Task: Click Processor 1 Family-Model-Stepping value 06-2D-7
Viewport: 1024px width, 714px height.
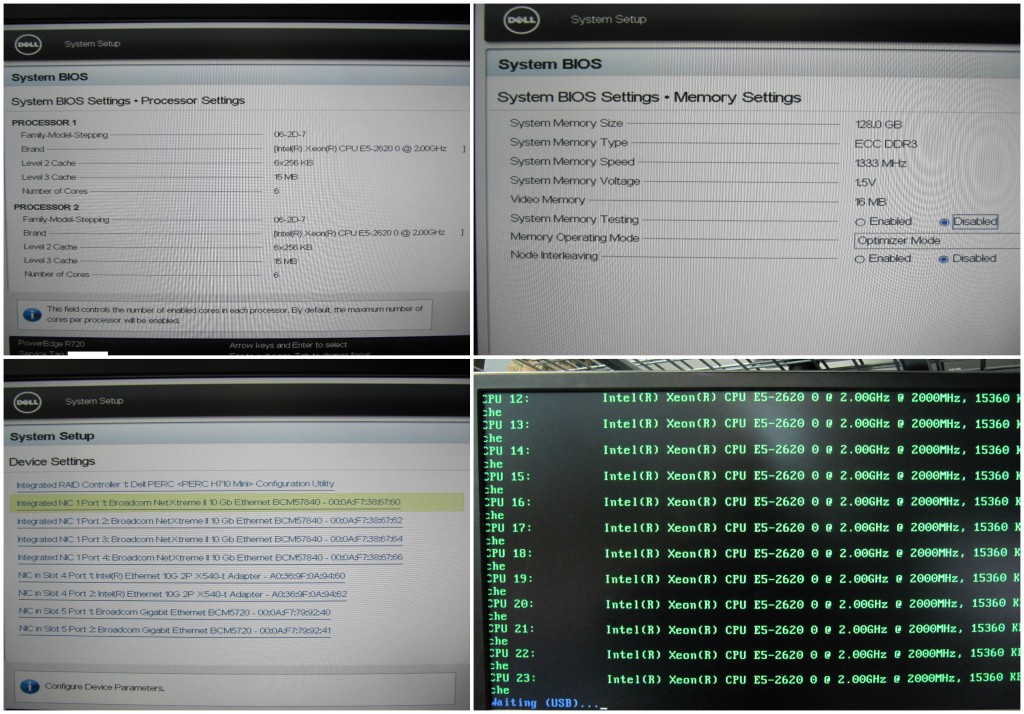Action: pos(290,134)
